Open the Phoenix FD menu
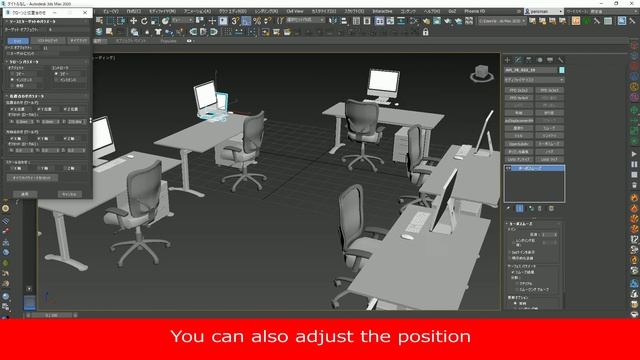This screenshot has height=360, width=640. tap(474, 11)
